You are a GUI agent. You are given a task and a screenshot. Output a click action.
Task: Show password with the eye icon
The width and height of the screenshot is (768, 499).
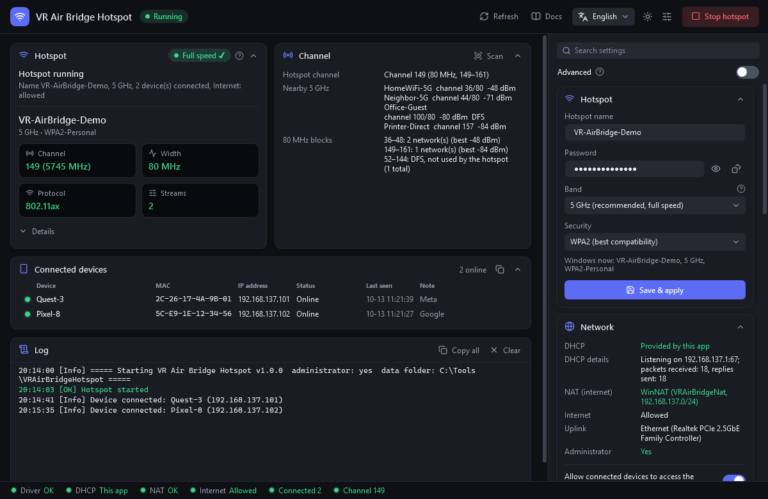716,169
